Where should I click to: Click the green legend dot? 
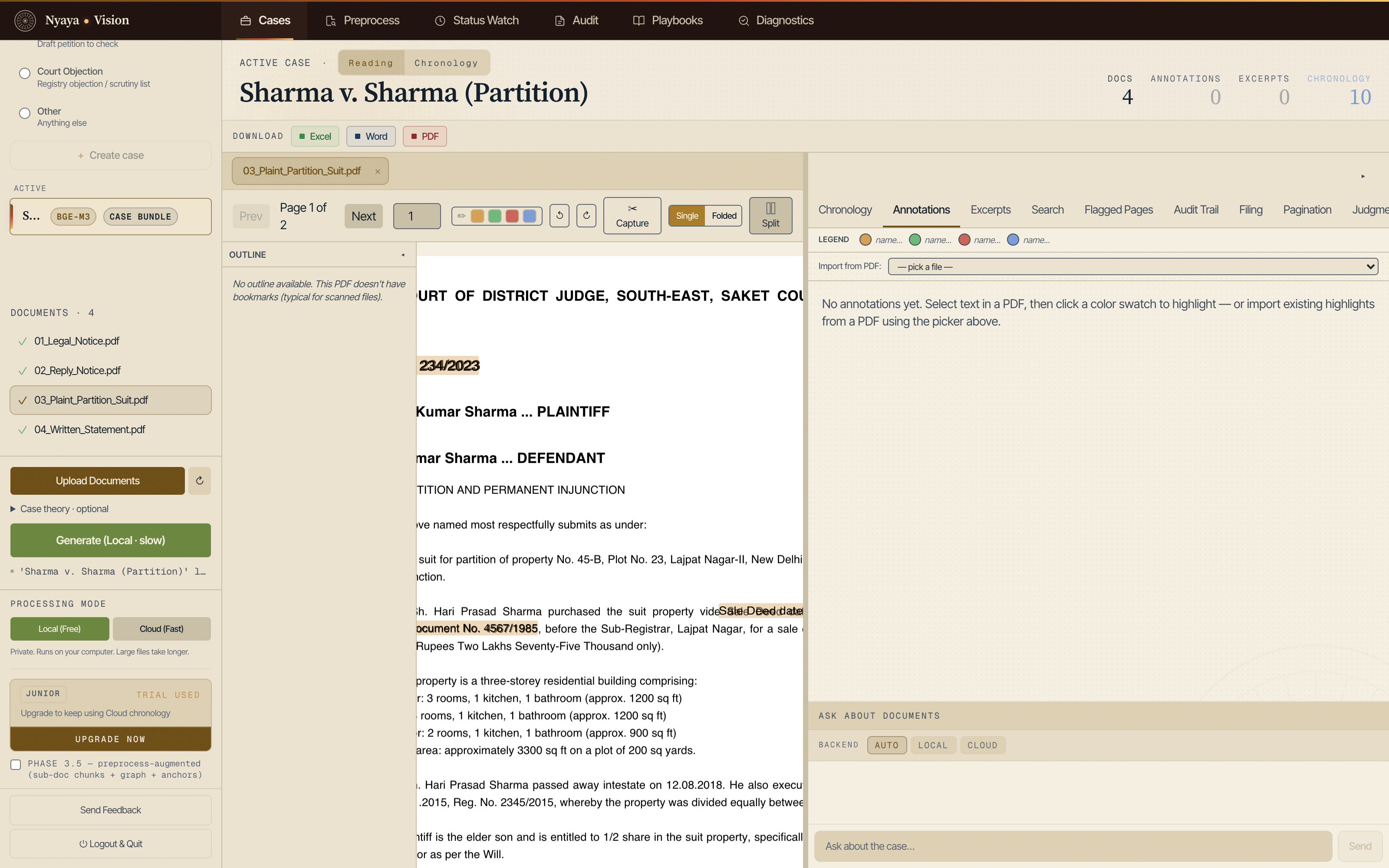point(915,240)
